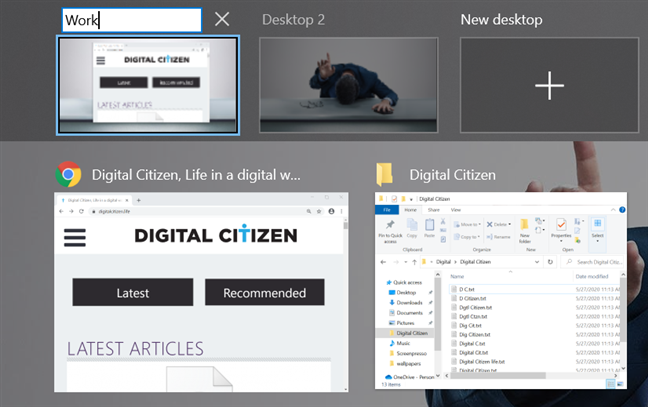Click the "New desktop" label
648x407 pixels.
(x=501, y=19)
